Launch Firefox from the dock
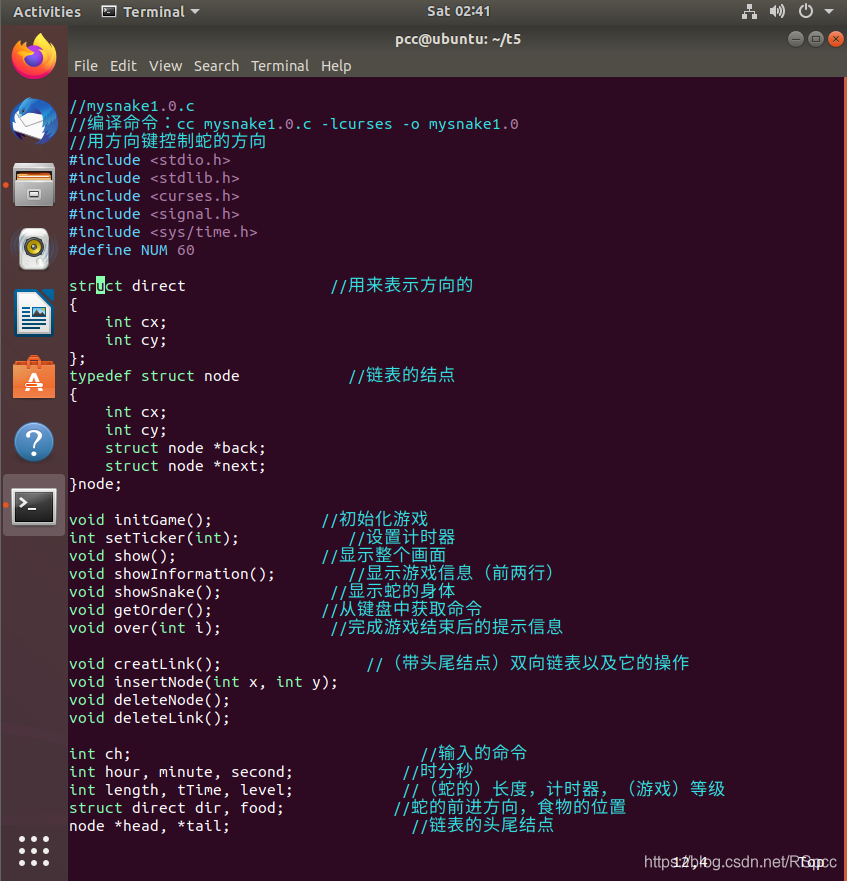 click(34, 56)
